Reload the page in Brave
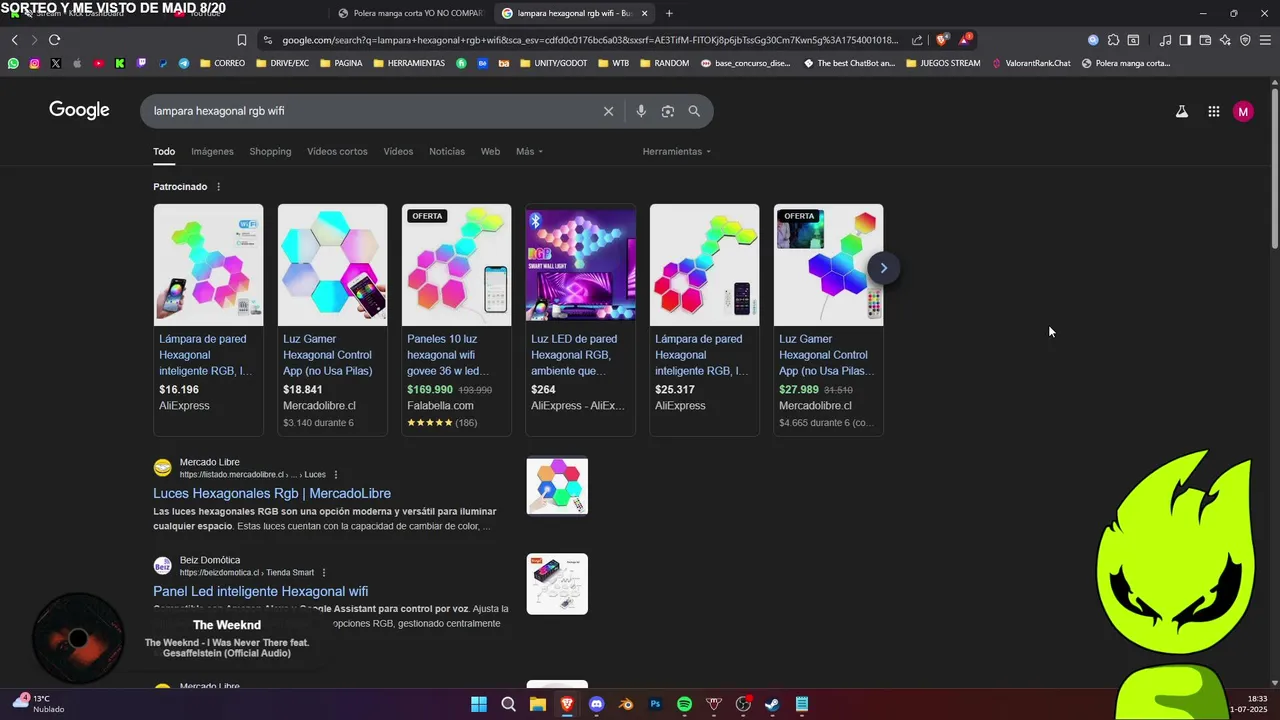Viewport: 1280px width, 720px height. click(x=54, y=40)
